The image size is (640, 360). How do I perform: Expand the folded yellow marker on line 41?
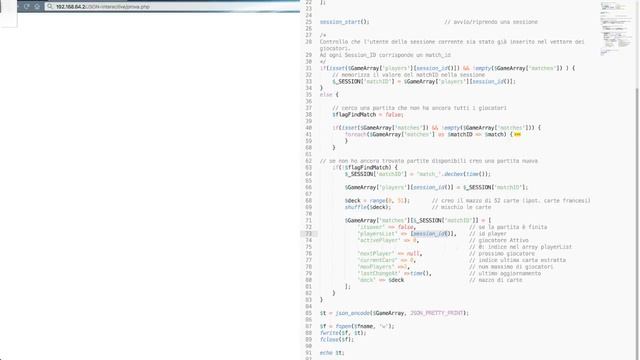point(517,134)
